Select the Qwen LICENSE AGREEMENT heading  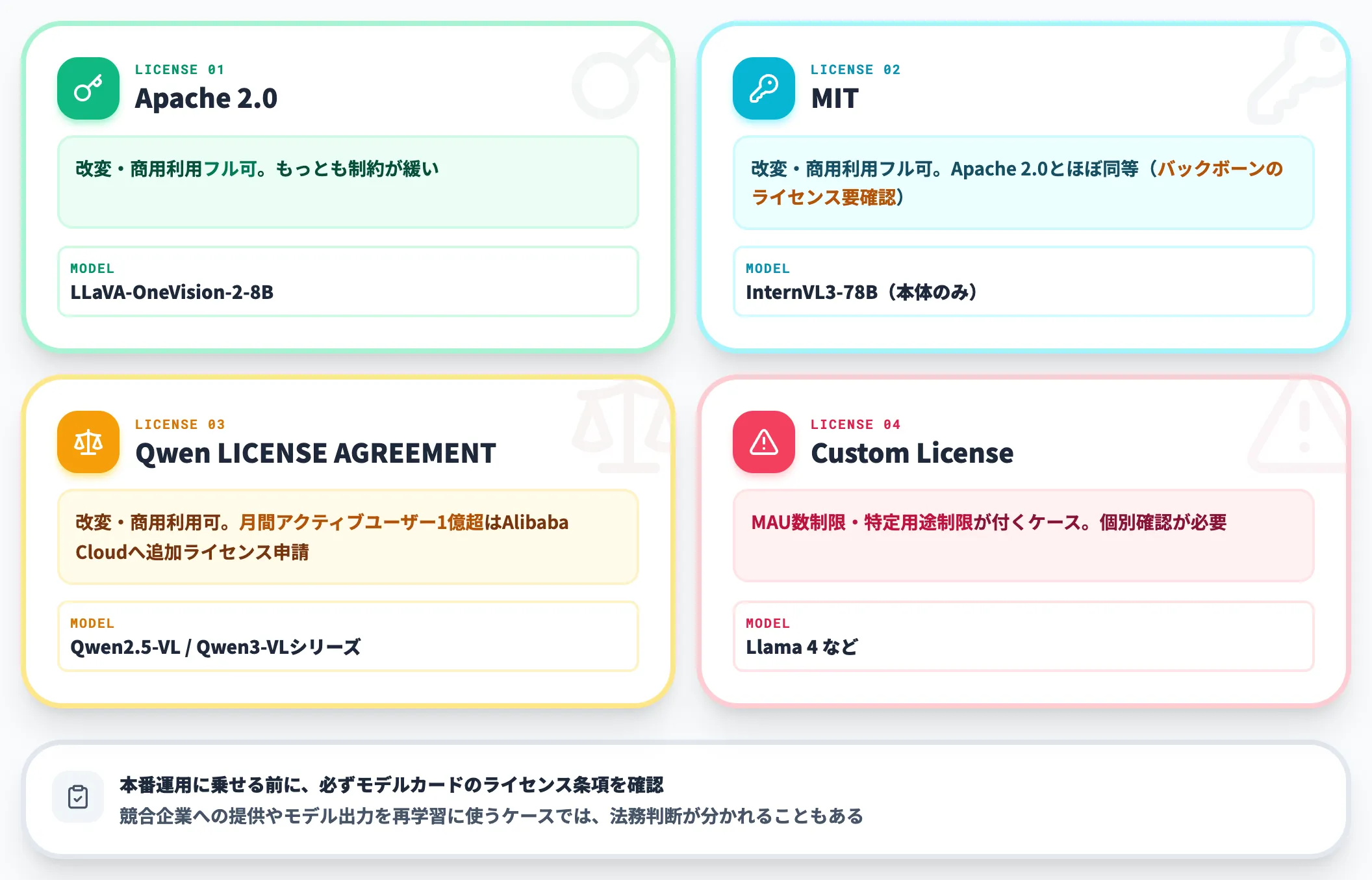pos(316,453)
